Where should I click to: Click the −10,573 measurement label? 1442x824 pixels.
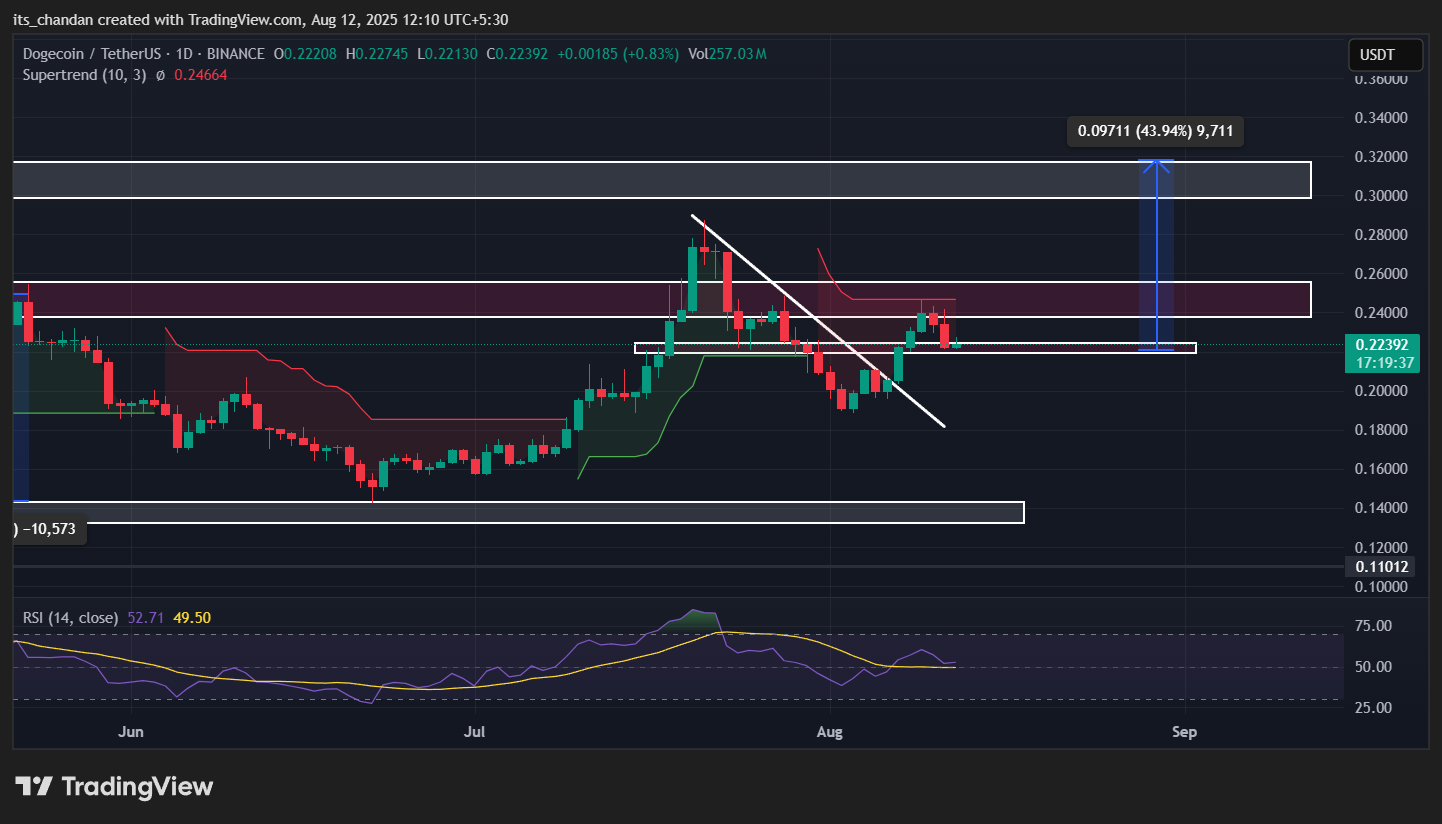[48, 528]
